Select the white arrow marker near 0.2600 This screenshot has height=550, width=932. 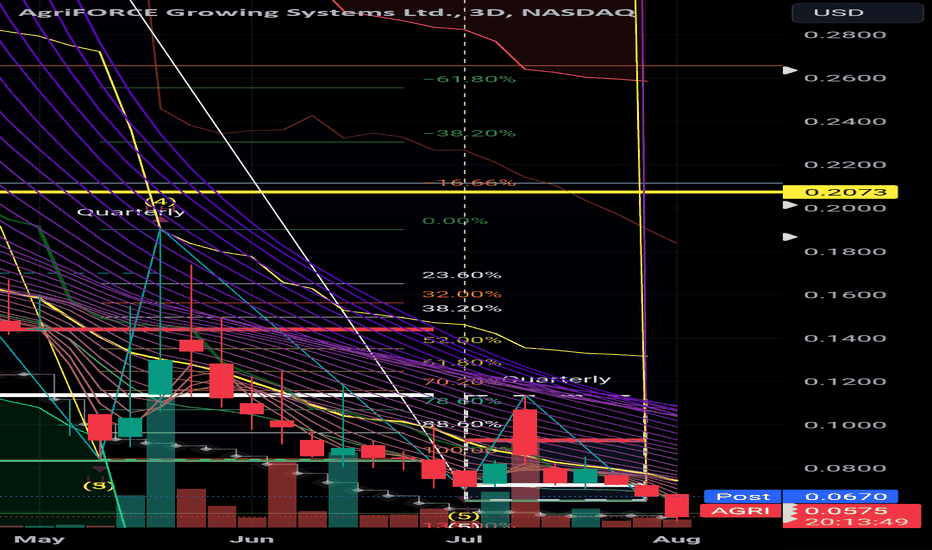(x=790, y=70)
